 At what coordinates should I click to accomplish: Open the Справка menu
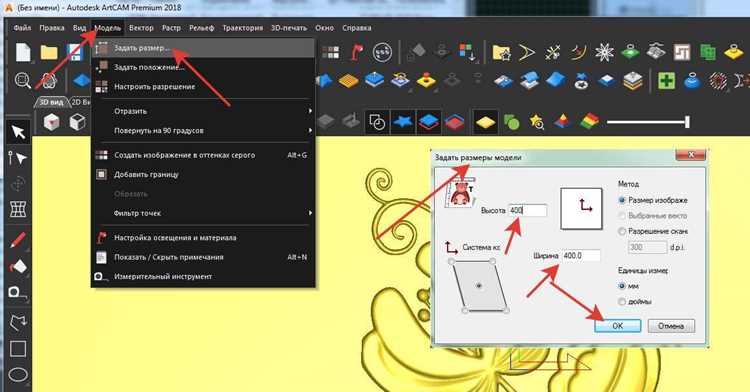(x=357, y=28)
